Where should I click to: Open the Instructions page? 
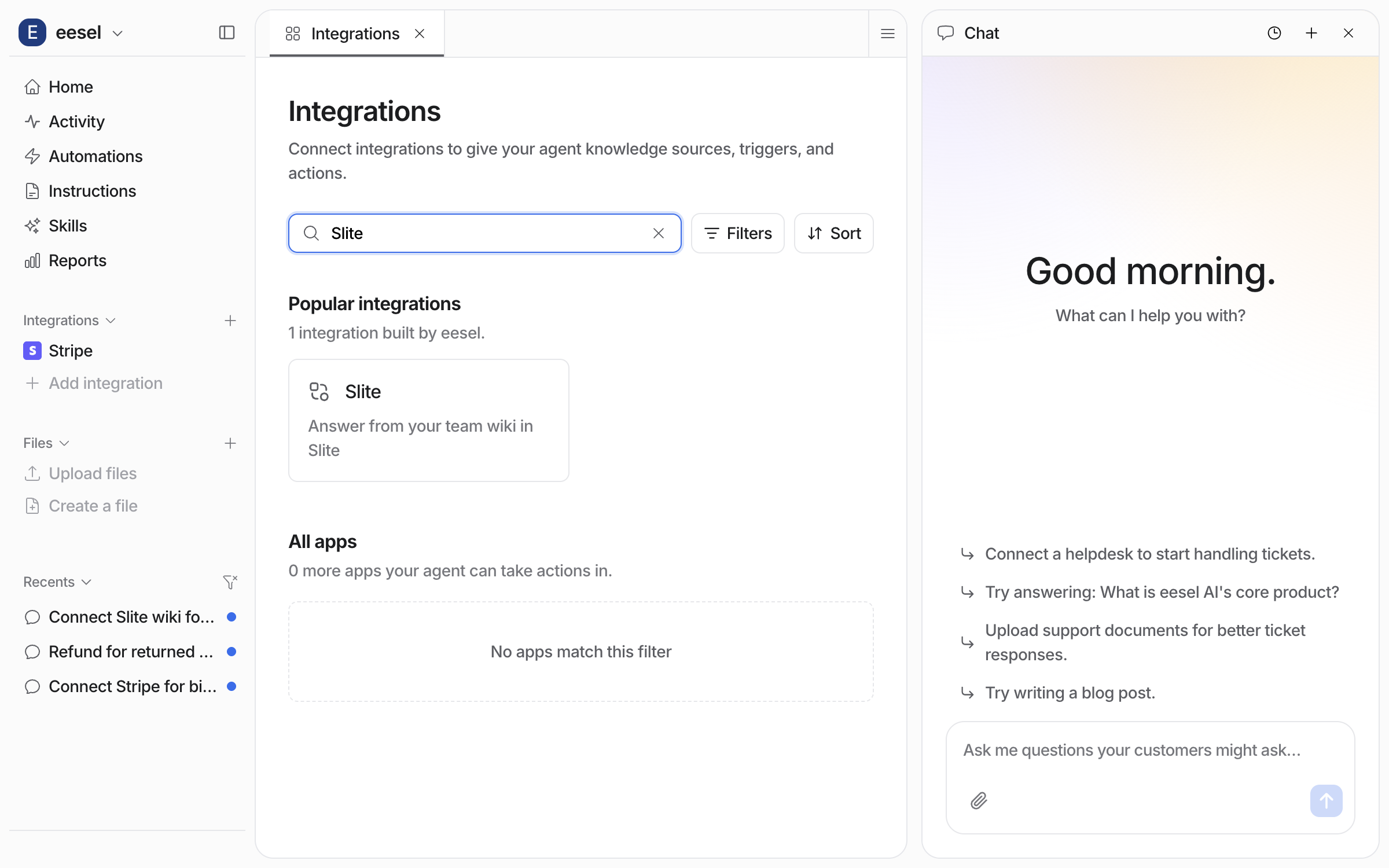point(127,191)
